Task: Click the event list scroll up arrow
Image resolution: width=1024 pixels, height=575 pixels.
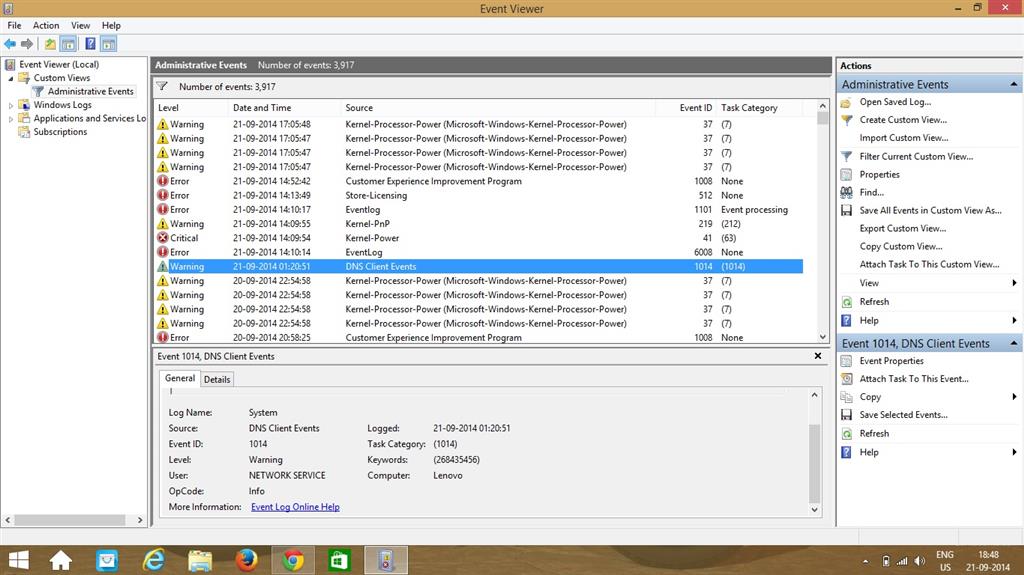Action: click(x=823, y=106)
